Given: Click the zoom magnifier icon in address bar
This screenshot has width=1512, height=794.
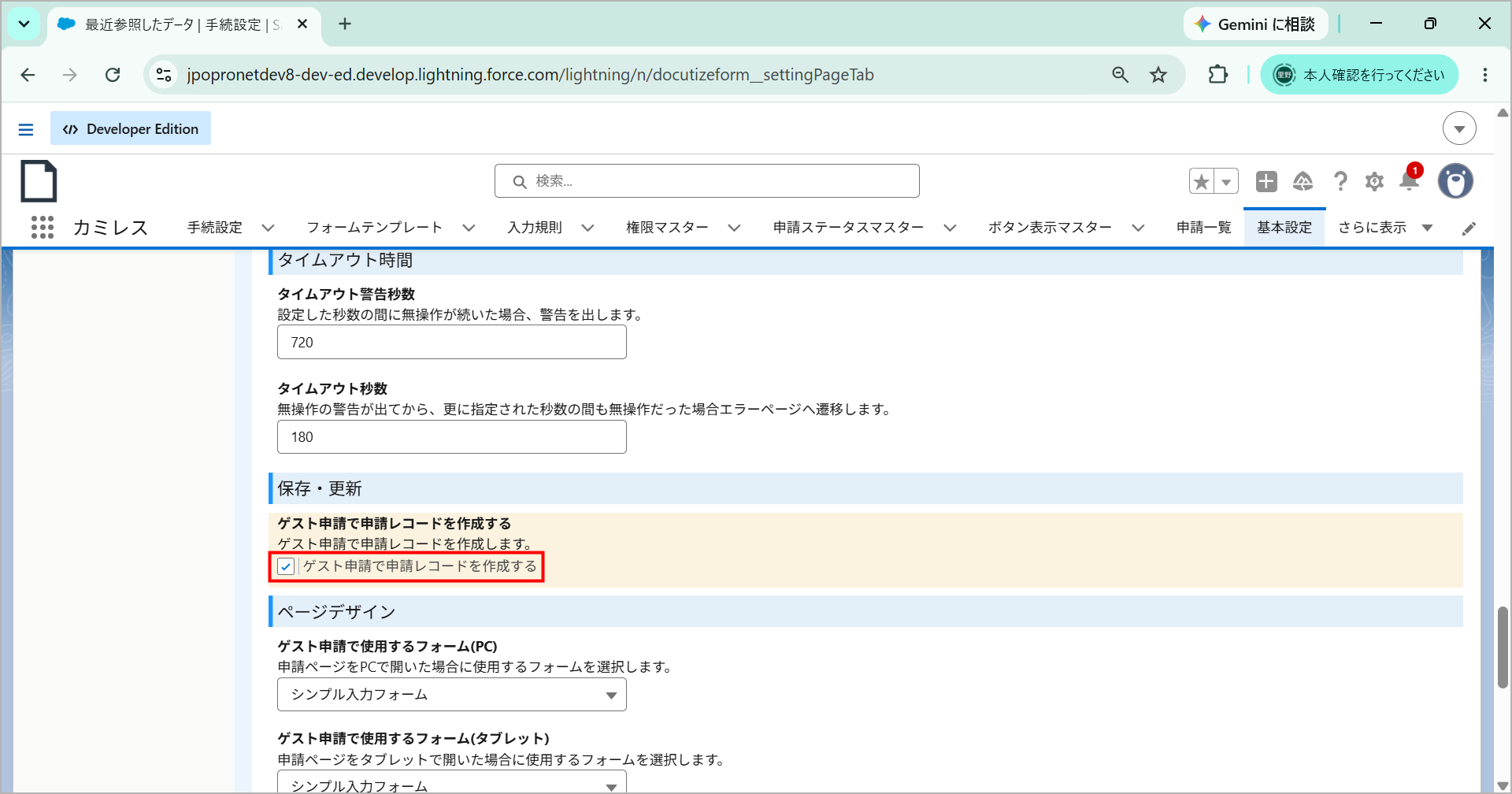Looking at the screenshot, I should pyautogui.click(x=1120, y=75).
